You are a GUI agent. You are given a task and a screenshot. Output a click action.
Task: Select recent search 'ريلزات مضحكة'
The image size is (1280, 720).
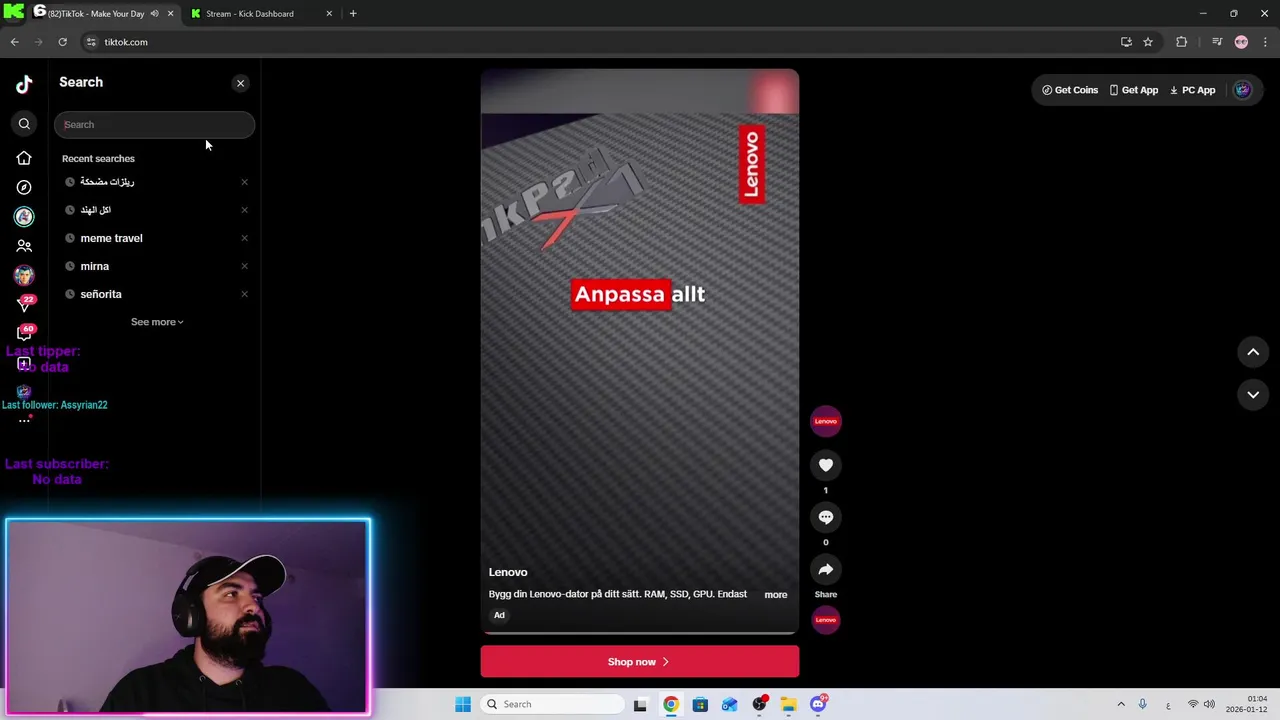click(107, 182)
